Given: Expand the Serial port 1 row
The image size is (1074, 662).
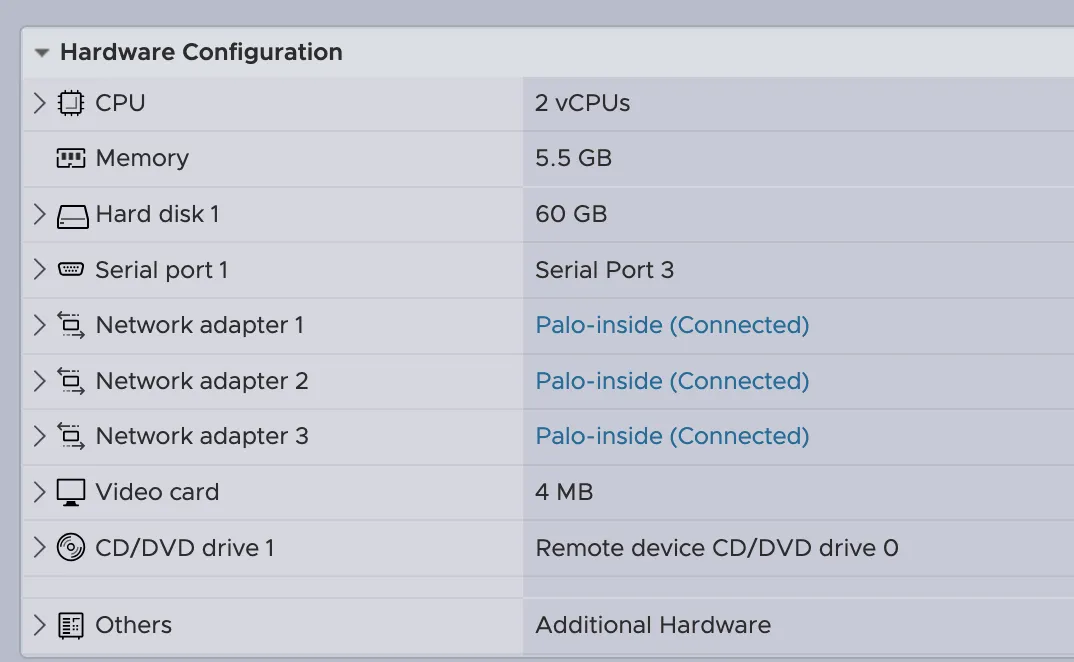Looking at the screenshot, I should pyautogui.click(x=39, y=270).
